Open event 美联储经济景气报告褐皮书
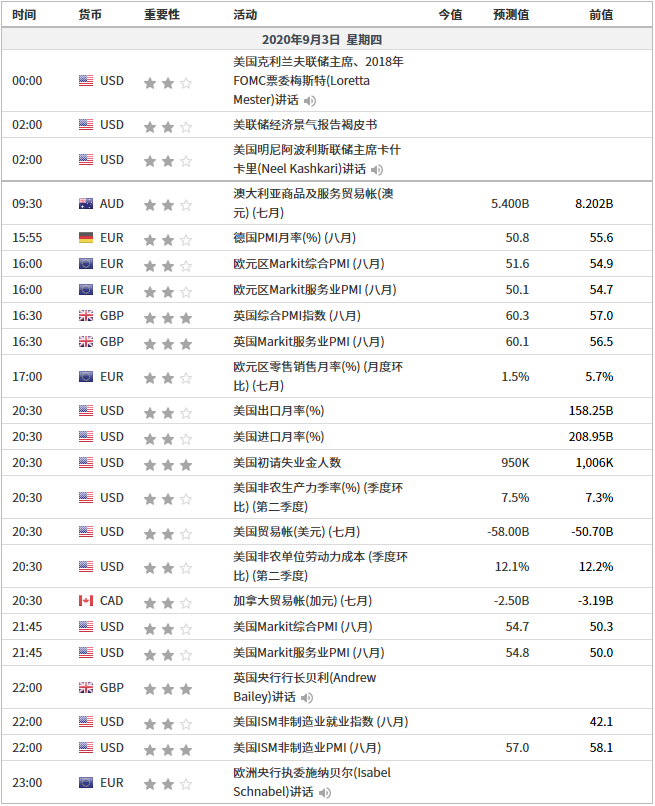This screenshot has width=655, height=806. click(x=305, y=124)
